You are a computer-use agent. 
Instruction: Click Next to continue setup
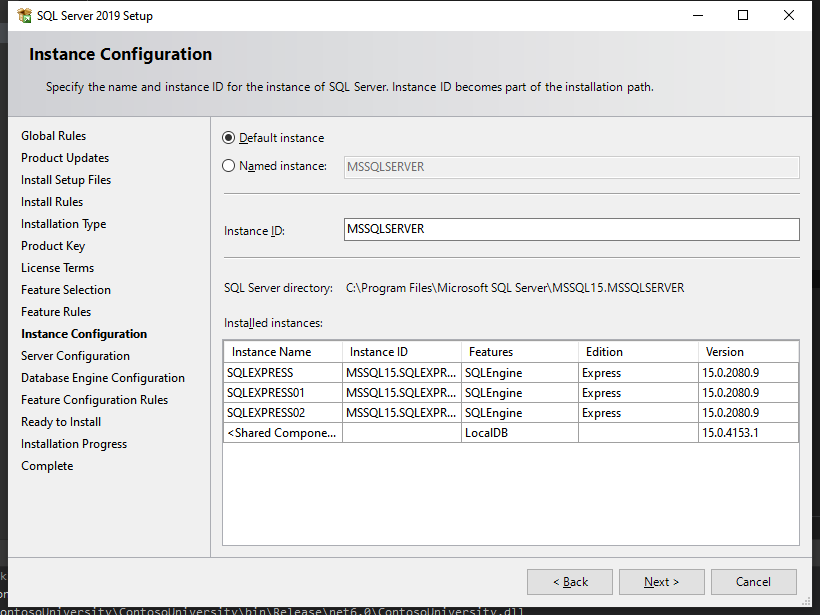[x=661, y=582]
